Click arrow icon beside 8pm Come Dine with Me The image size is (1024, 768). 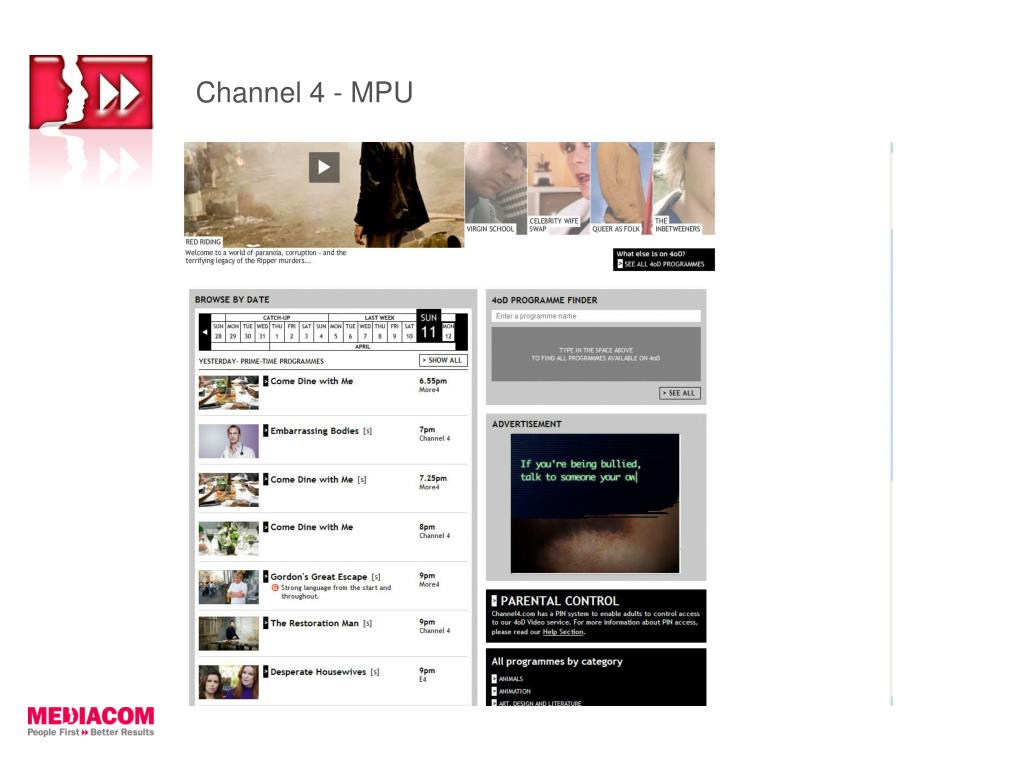tap(266, 527)
